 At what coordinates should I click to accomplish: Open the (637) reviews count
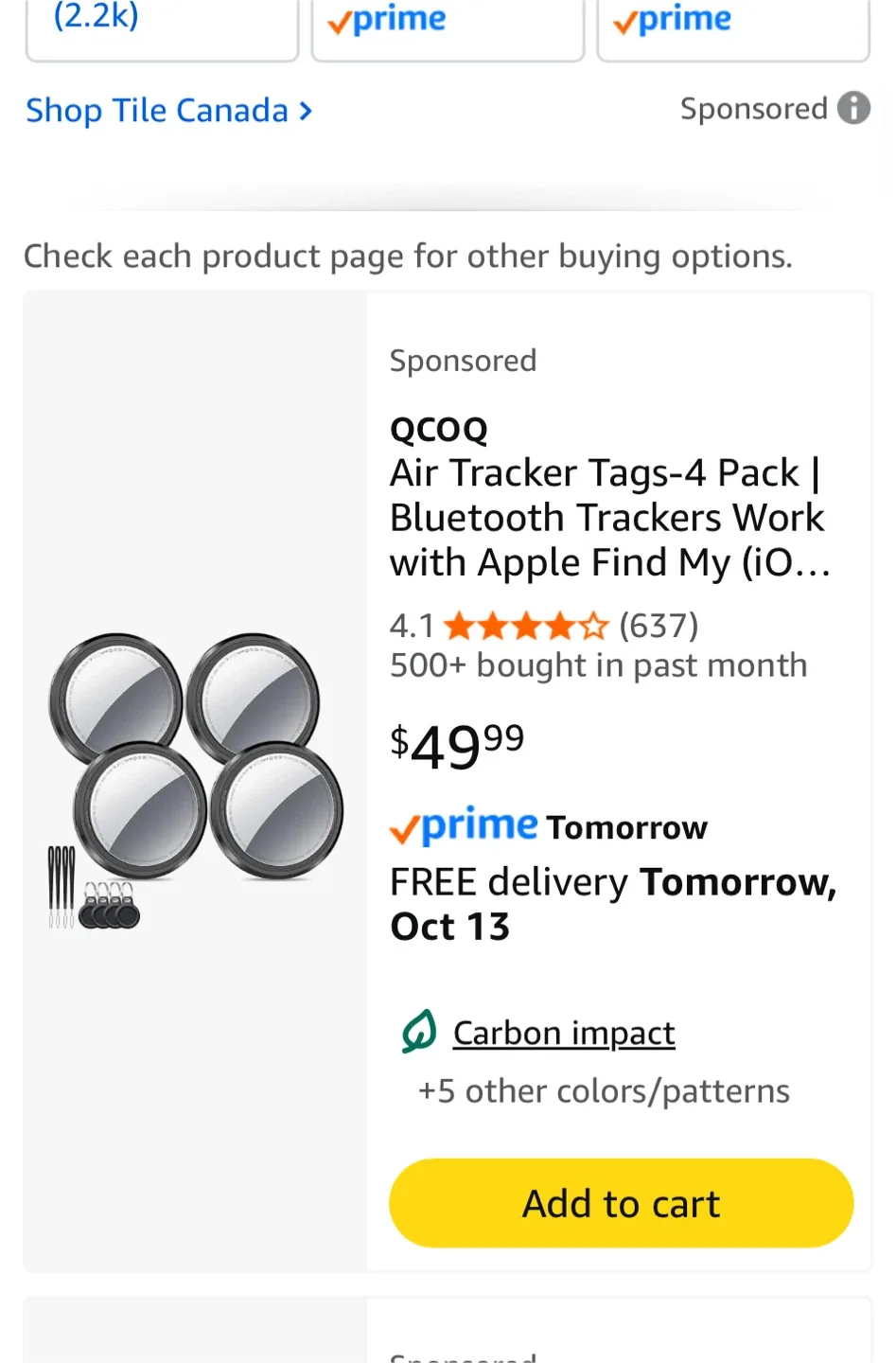click(659, 626)
